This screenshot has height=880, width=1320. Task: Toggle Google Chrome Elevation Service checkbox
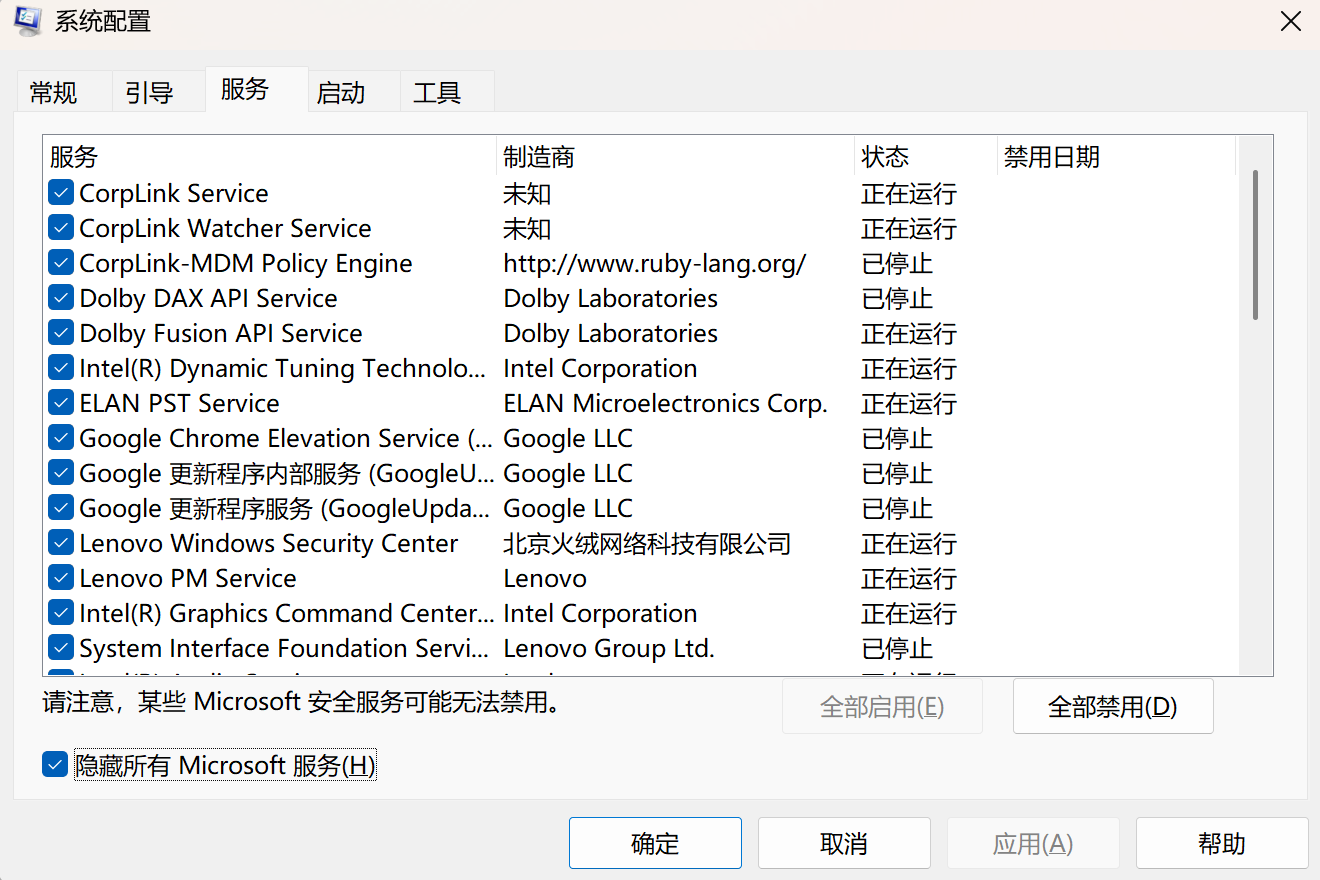pos(61,438)
